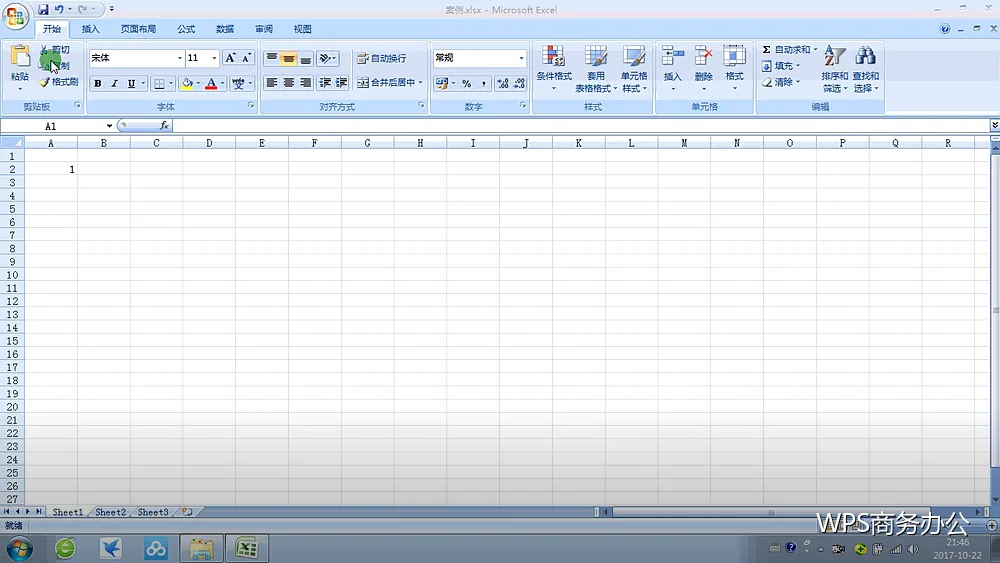Click the Name Box showing A1
Screen dimensions: 1000x563
click(57, 126)
